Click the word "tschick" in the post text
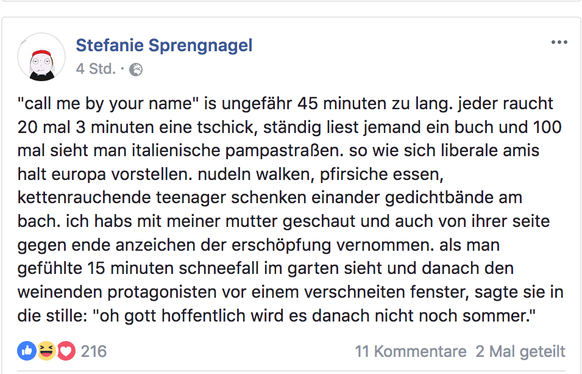The height and width of the screenshot is (374, 582). tap(227, 127)
